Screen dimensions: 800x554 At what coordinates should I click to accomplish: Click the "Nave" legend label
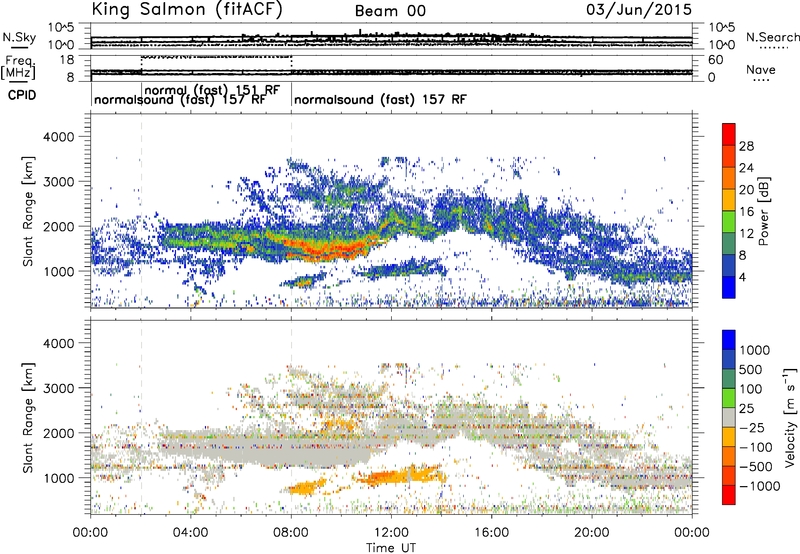pyautogui.click(x=761, y=70)
